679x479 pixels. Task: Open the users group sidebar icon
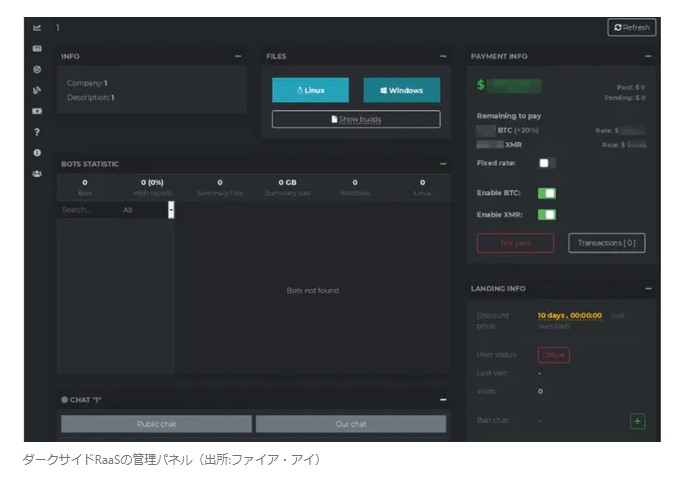click(x=37, y=173)
